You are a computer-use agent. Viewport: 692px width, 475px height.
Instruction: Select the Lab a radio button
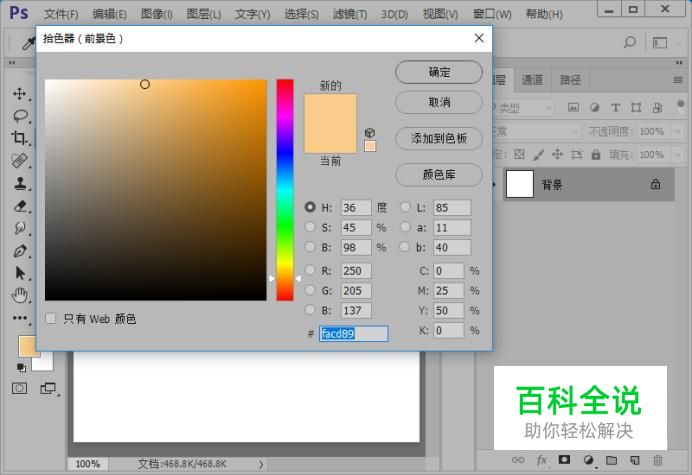pyautogui.click(x=405, y=227)
